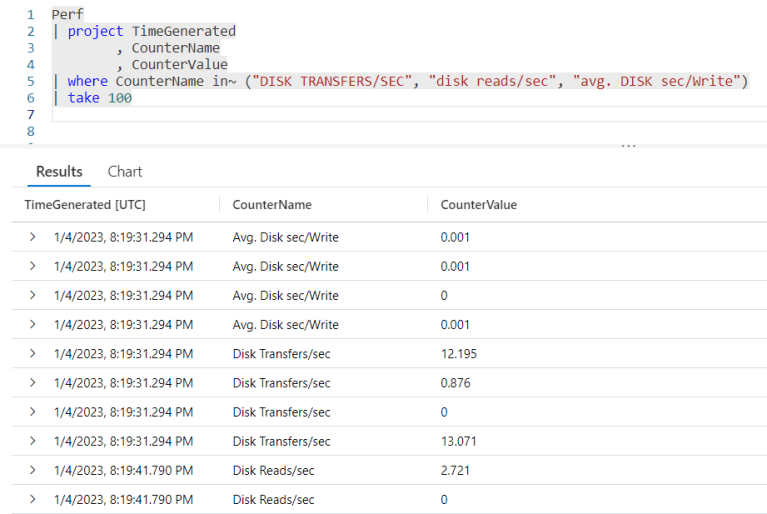767x514 pixels.
Task: Expand the Disk Transfers/sec row with value 0.876
Action: coord(32,382)
